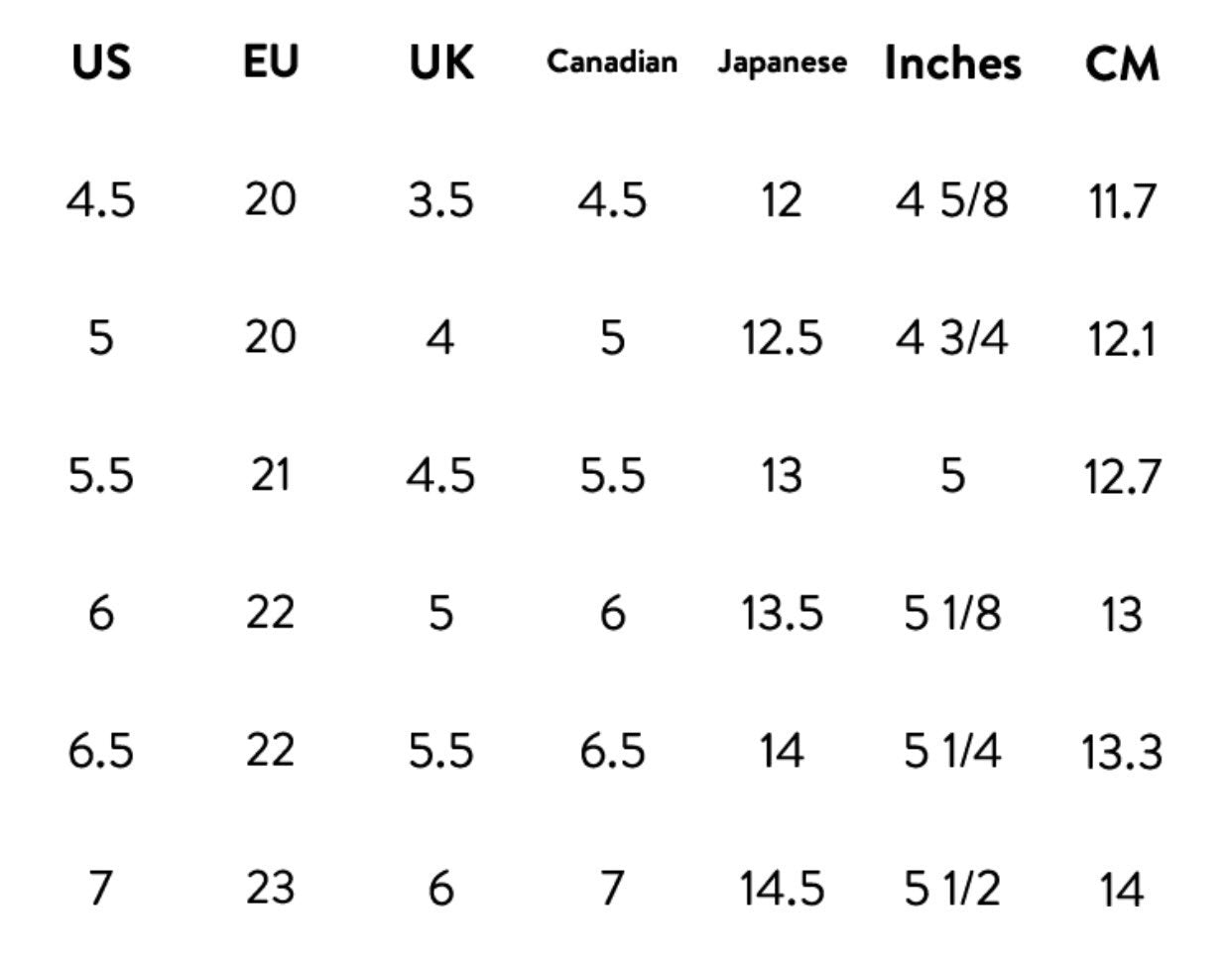The image size is (1232, 968).
Task: Click the 4 5/8 inches value
Action: click(x=952, y=200)
